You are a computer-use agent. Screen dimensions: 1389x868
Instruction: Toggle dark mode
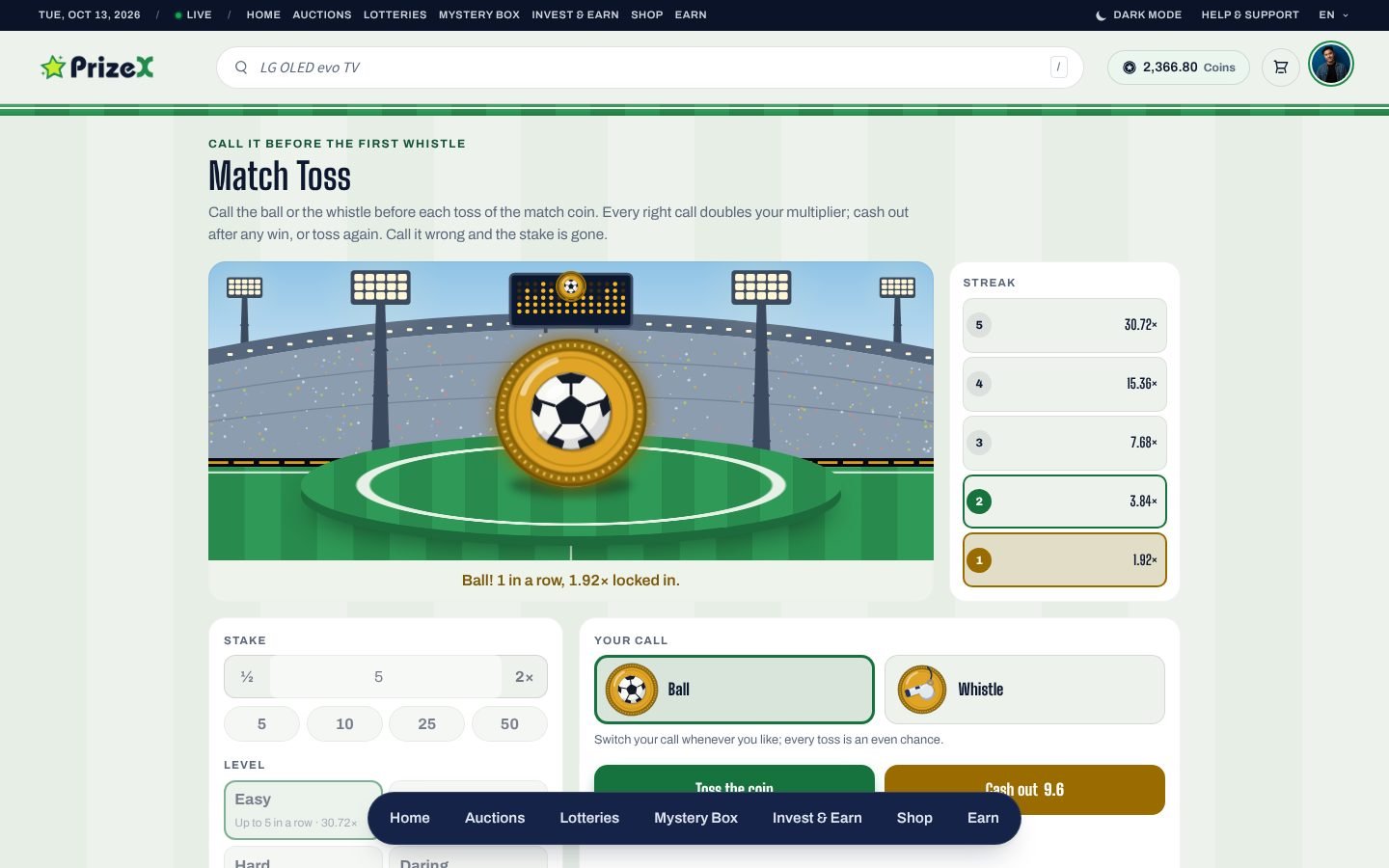(1139, 15)
